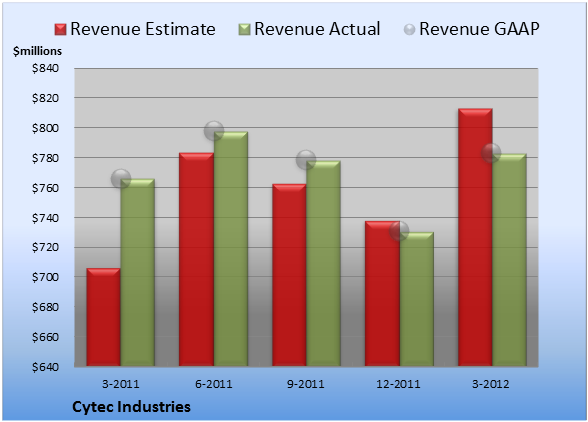Click the '$720' y-axis value
588x422 pixels.
pos(45,247)
